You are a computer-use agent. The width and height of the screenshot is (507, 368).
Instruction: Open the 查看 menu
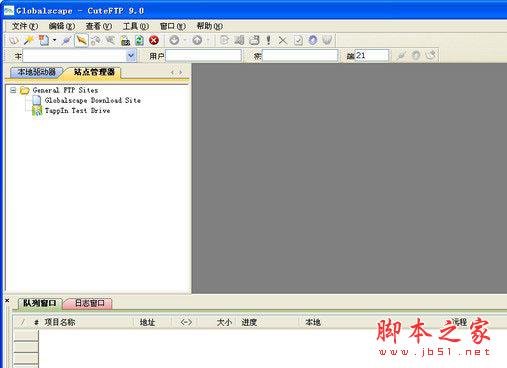pyautogui.click(x=99, y=26)
